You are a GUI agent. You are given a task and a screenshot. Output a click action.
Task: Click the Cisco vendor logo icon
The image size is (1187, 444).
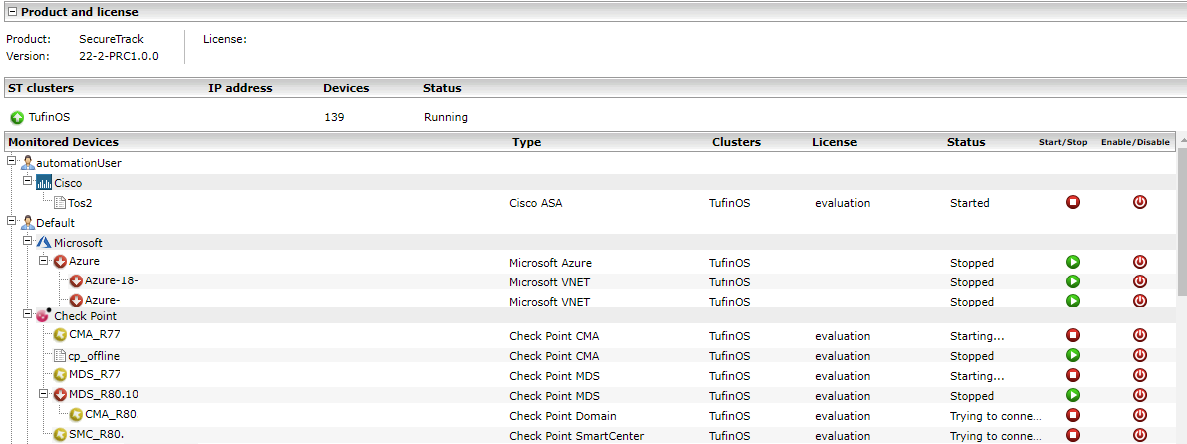pyautogui.click(x=44, y=183)
